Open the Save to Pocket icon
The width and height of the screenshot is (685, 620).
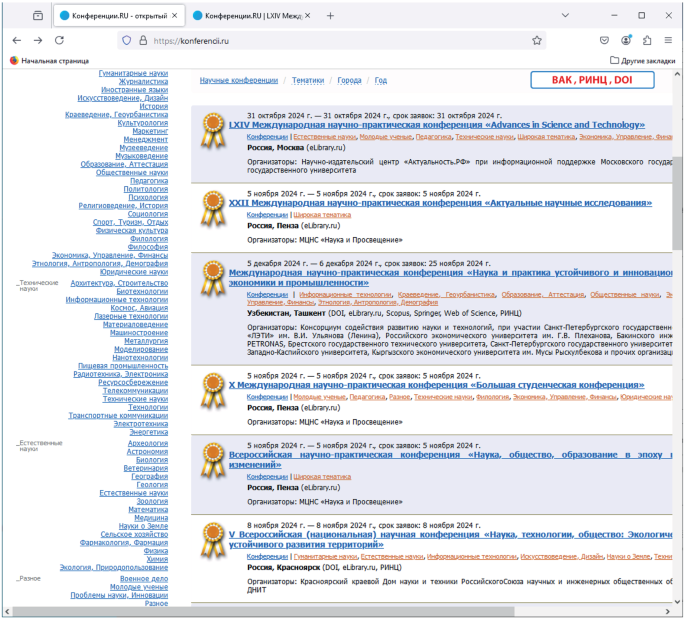point(604,40)
